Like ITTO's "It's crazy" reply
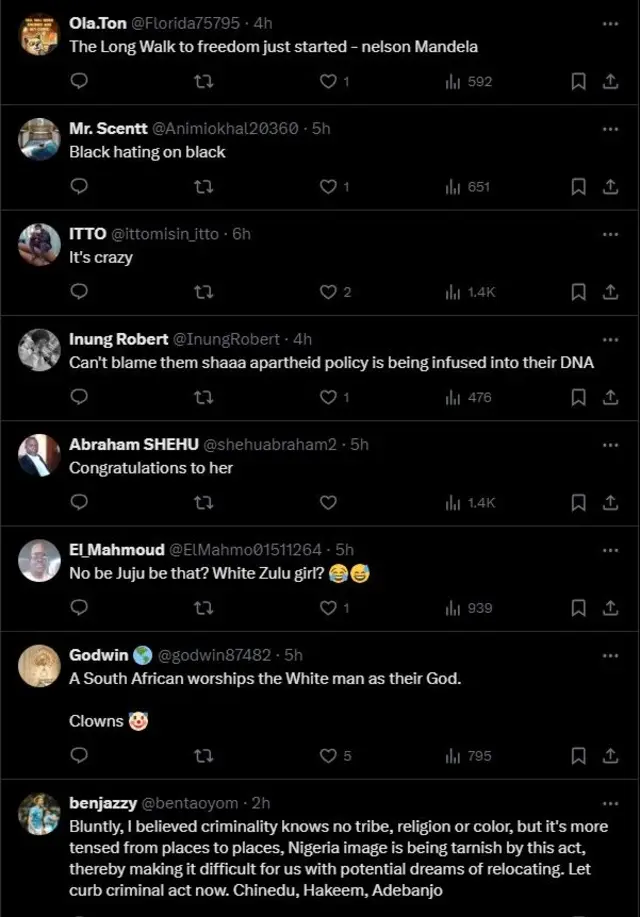Viewport: 640px width, 917px height. 328,292
